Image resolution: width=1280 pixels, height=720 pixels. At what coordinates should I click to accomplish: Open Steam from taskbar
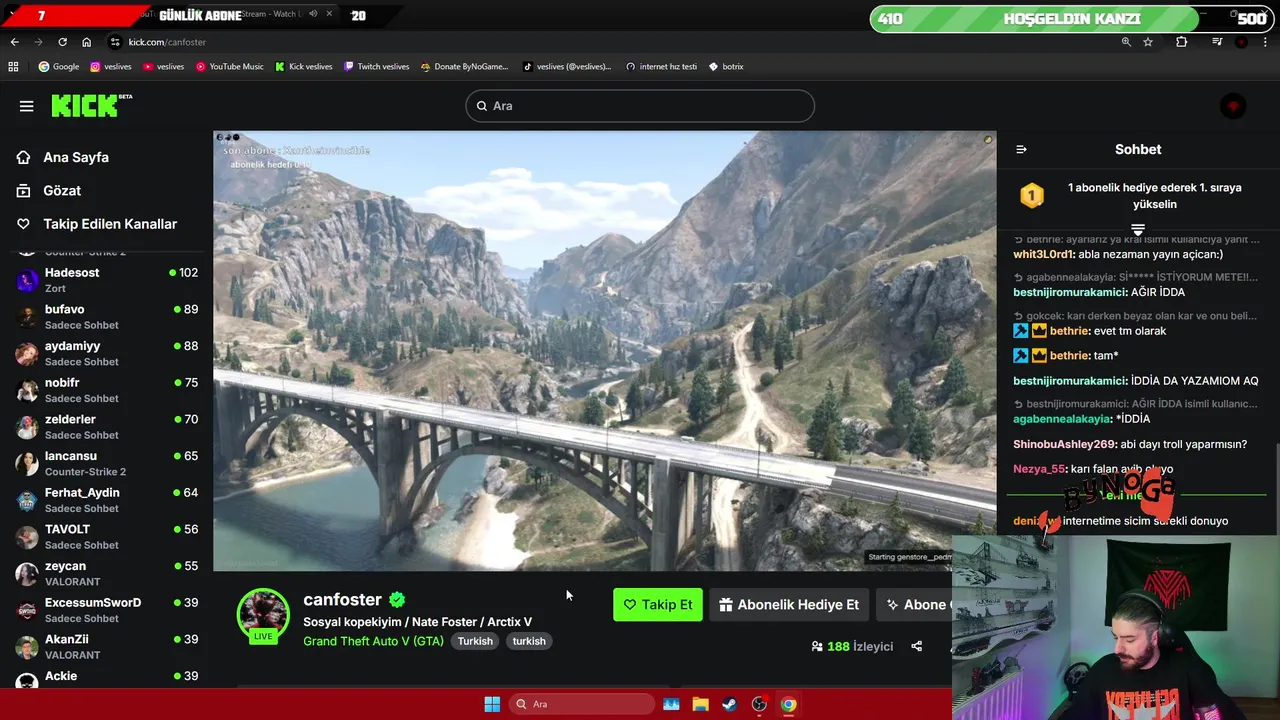[729, 704]
